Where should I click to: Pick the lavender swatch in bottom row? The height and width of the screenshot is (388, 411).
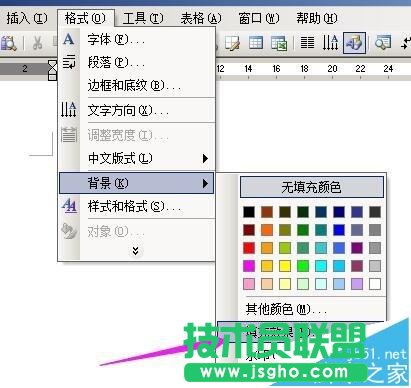pyautogui.click(x=357, y=284)
